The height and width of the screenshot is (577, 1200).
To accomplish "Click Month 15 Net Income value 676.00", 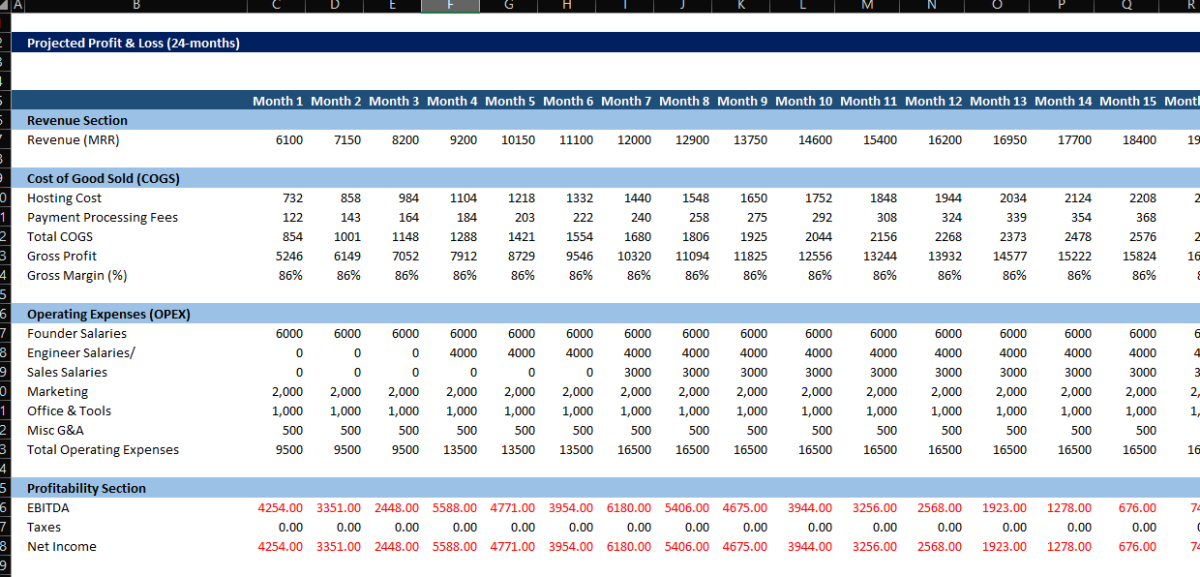I will (1136, 546).
